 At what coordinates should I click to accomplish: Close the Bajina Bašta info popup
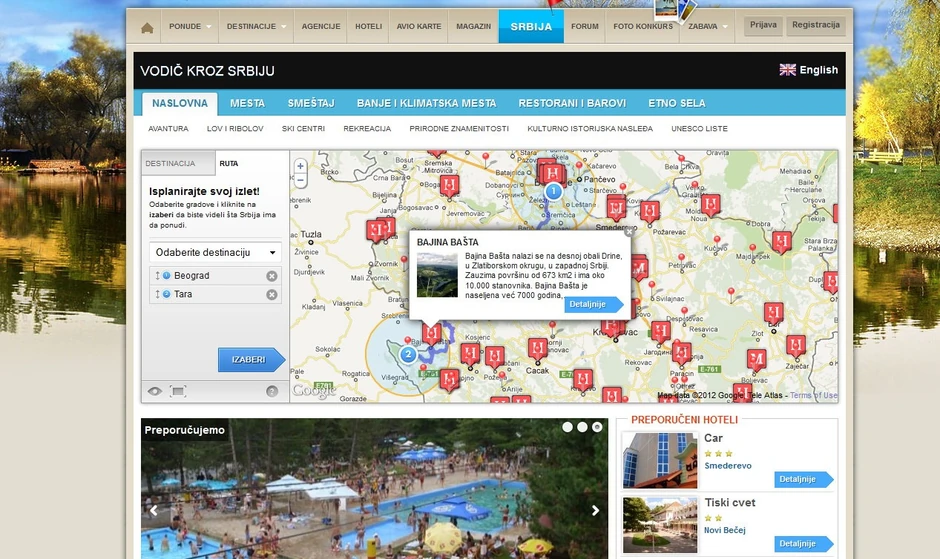pyautogui.click(x=628, y=233)
